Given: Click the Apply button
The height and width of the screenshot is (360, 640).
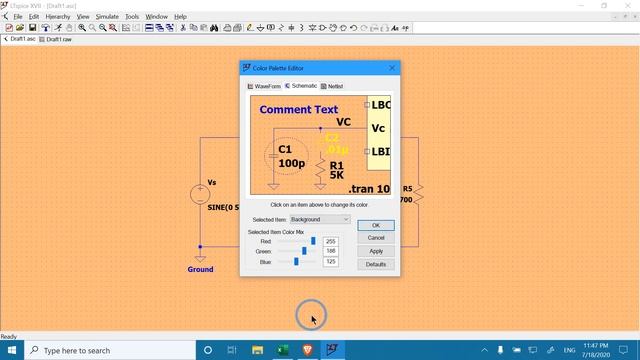Looking at the screenshot, I should pos(376,251).
